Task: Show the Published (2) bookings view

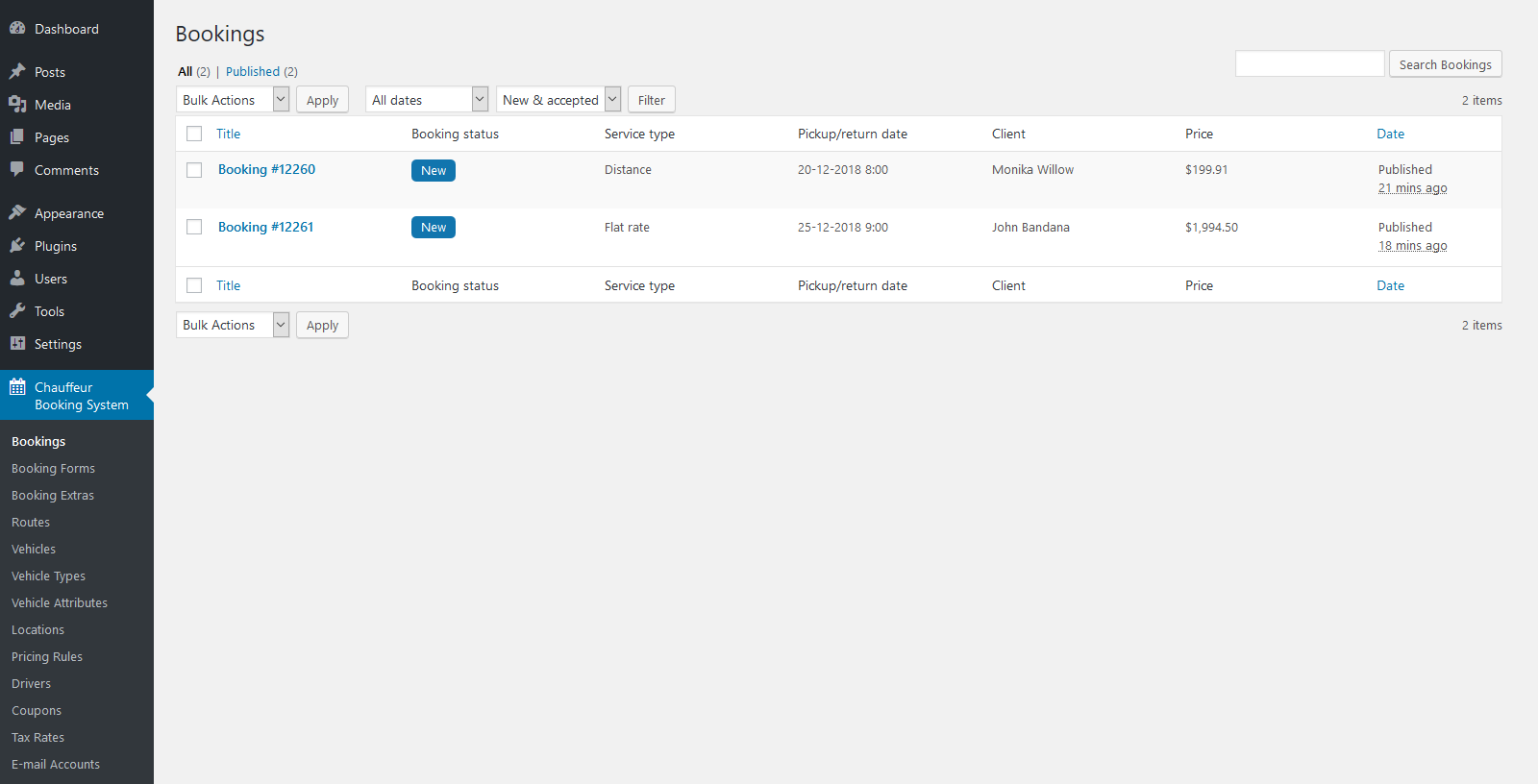Action: click(261, 71)
